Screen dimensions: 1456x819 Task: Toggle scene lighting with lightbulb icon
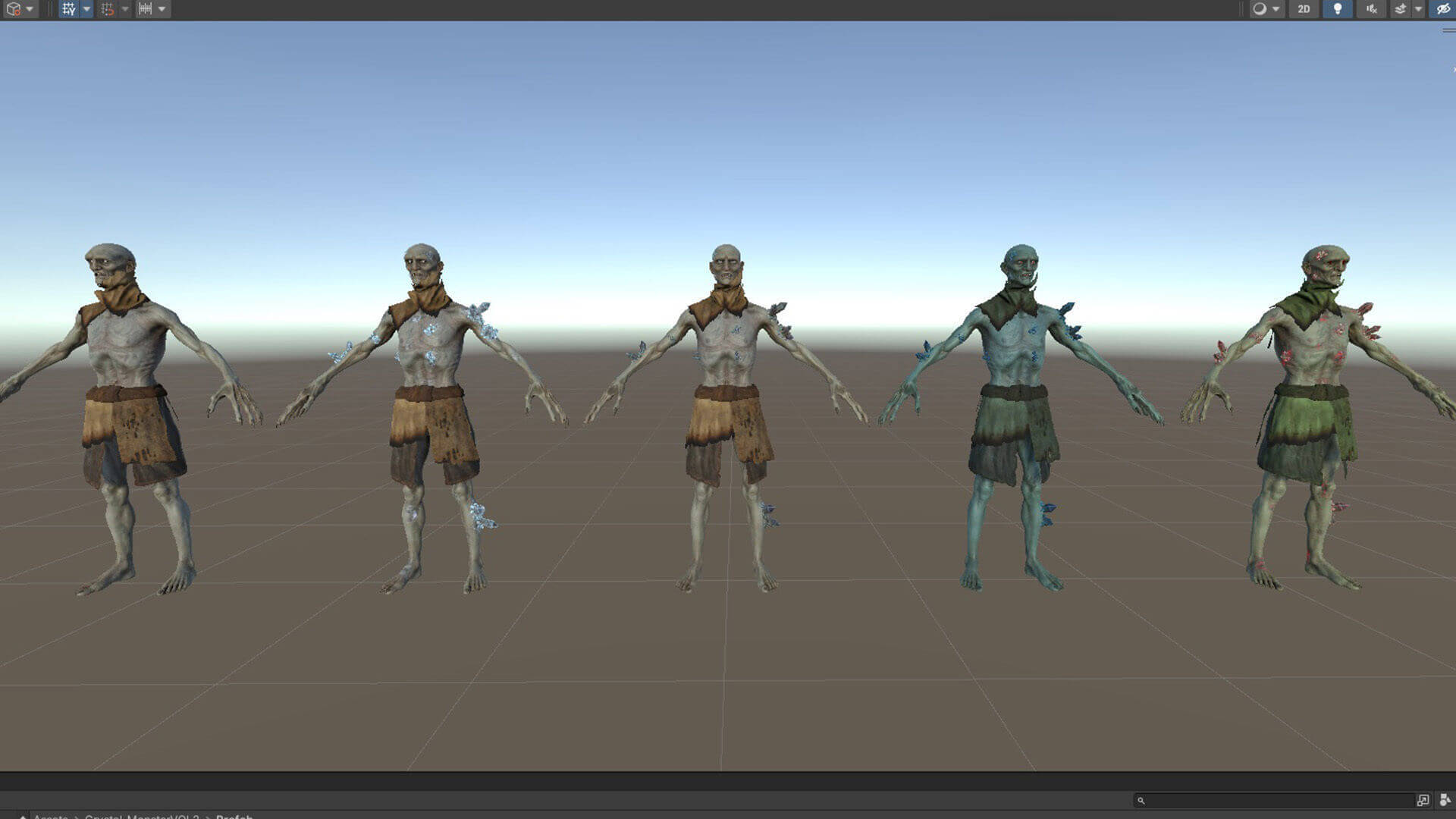[x=1337, y=9]
